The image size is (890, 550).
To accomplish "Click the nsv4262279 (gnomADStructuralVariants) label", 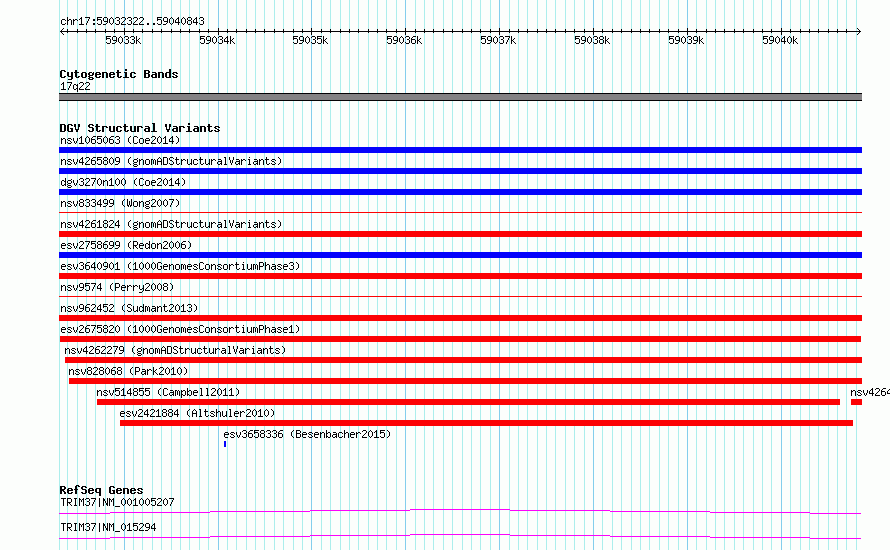I will (175, 350).
